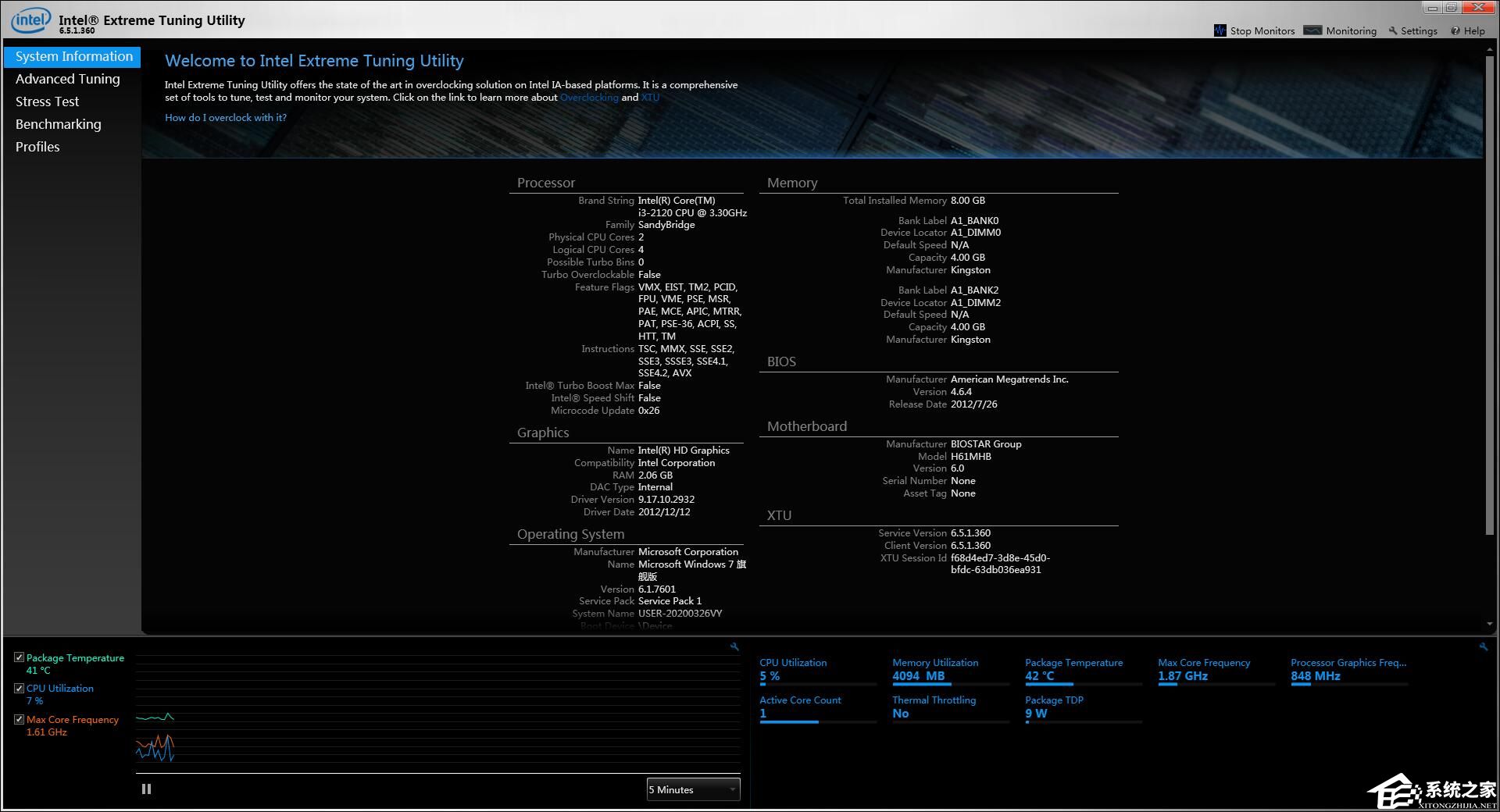Click Active Core Count tile

(x=818, y=709)
